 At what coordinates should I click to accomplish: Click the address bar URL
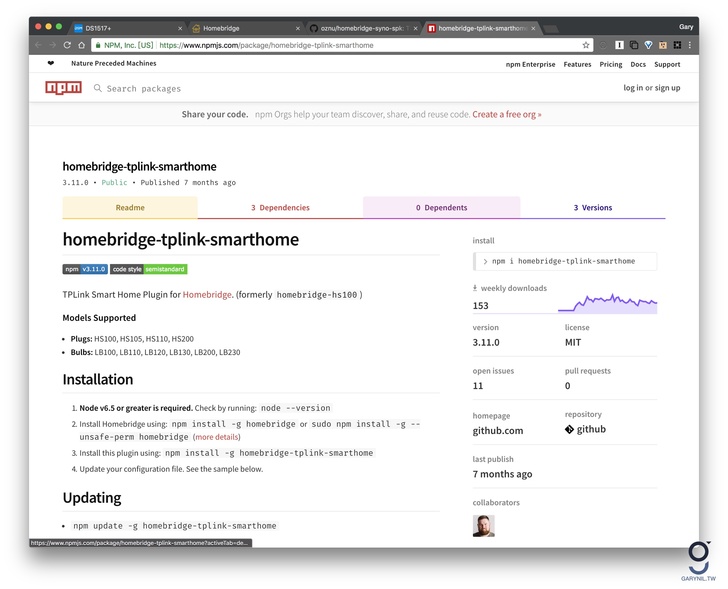pyautogui.click(x=266, y=45)
